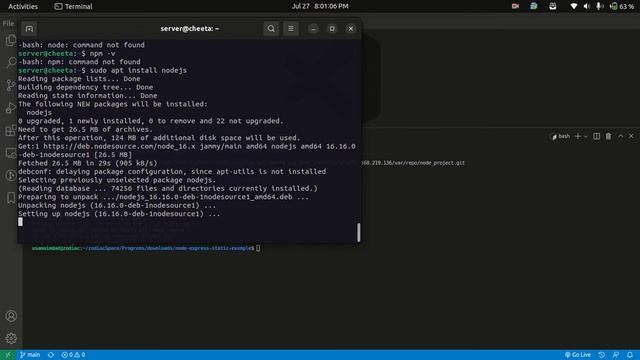Click the remote window indicator in status bar
The width and height of the screenshot is (640, 360).
[8, 355]
